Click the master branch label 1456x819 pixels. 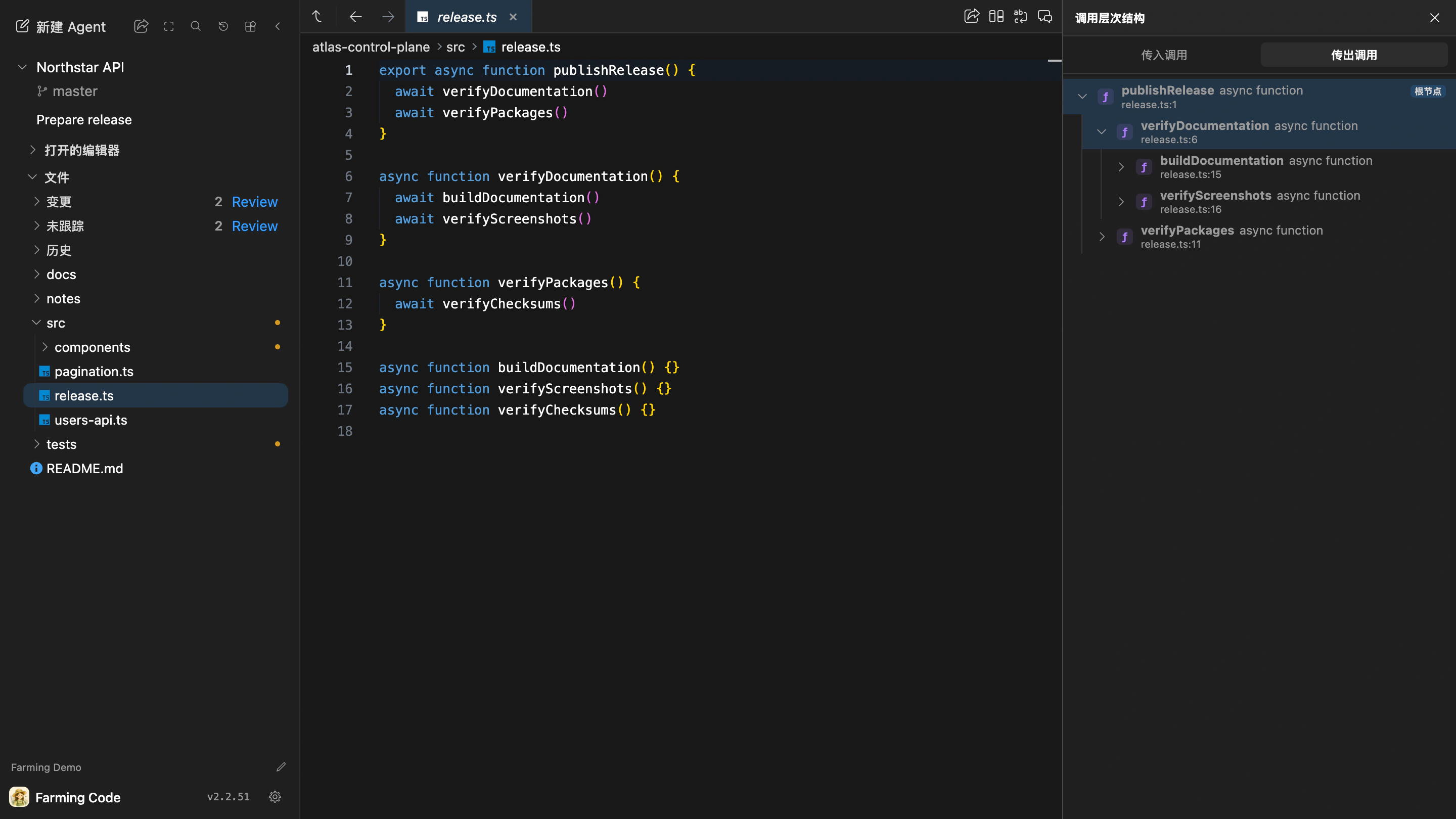pos(75,91)
